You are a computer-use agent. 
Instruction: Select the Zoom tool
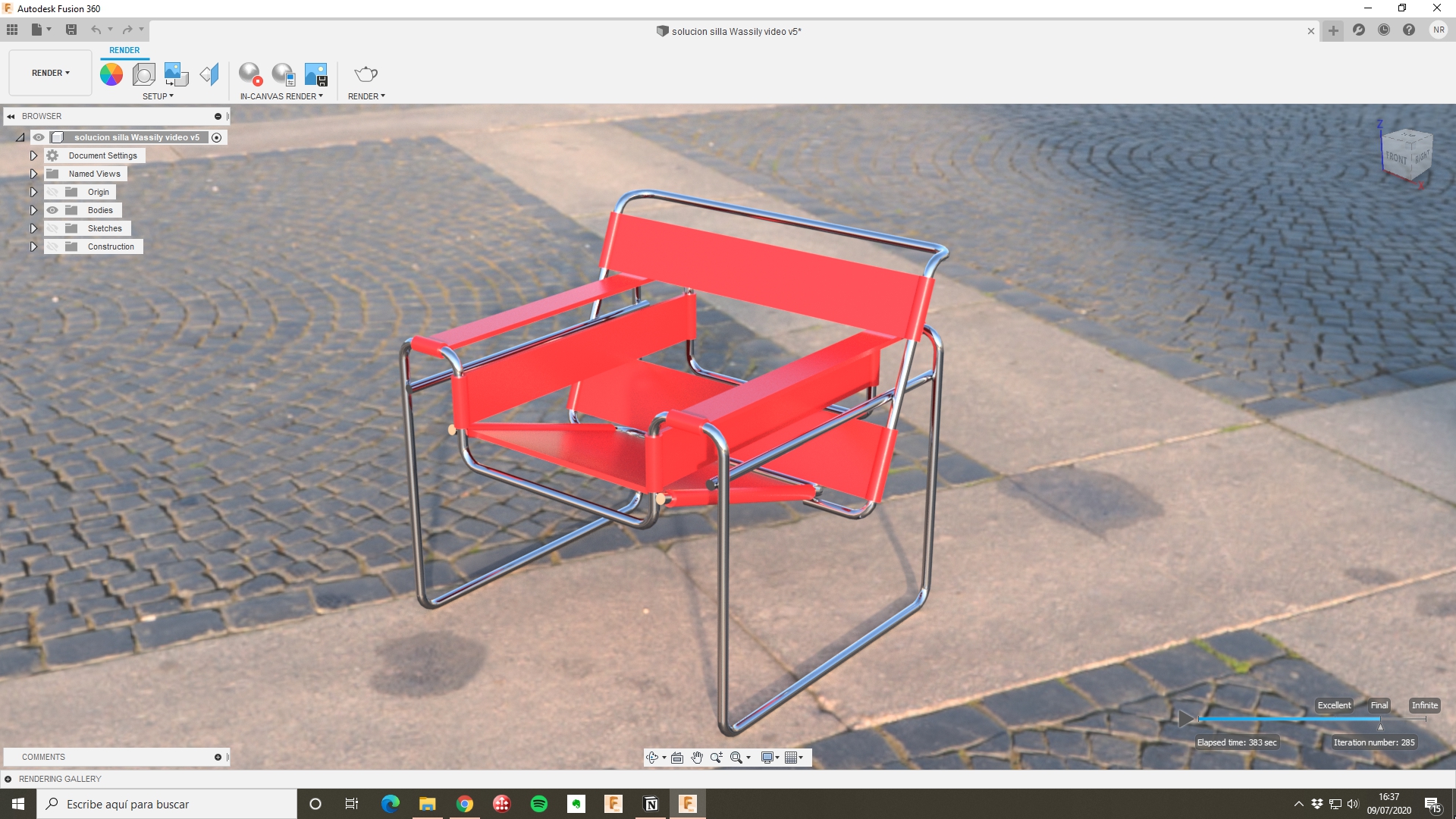point(716,758)
